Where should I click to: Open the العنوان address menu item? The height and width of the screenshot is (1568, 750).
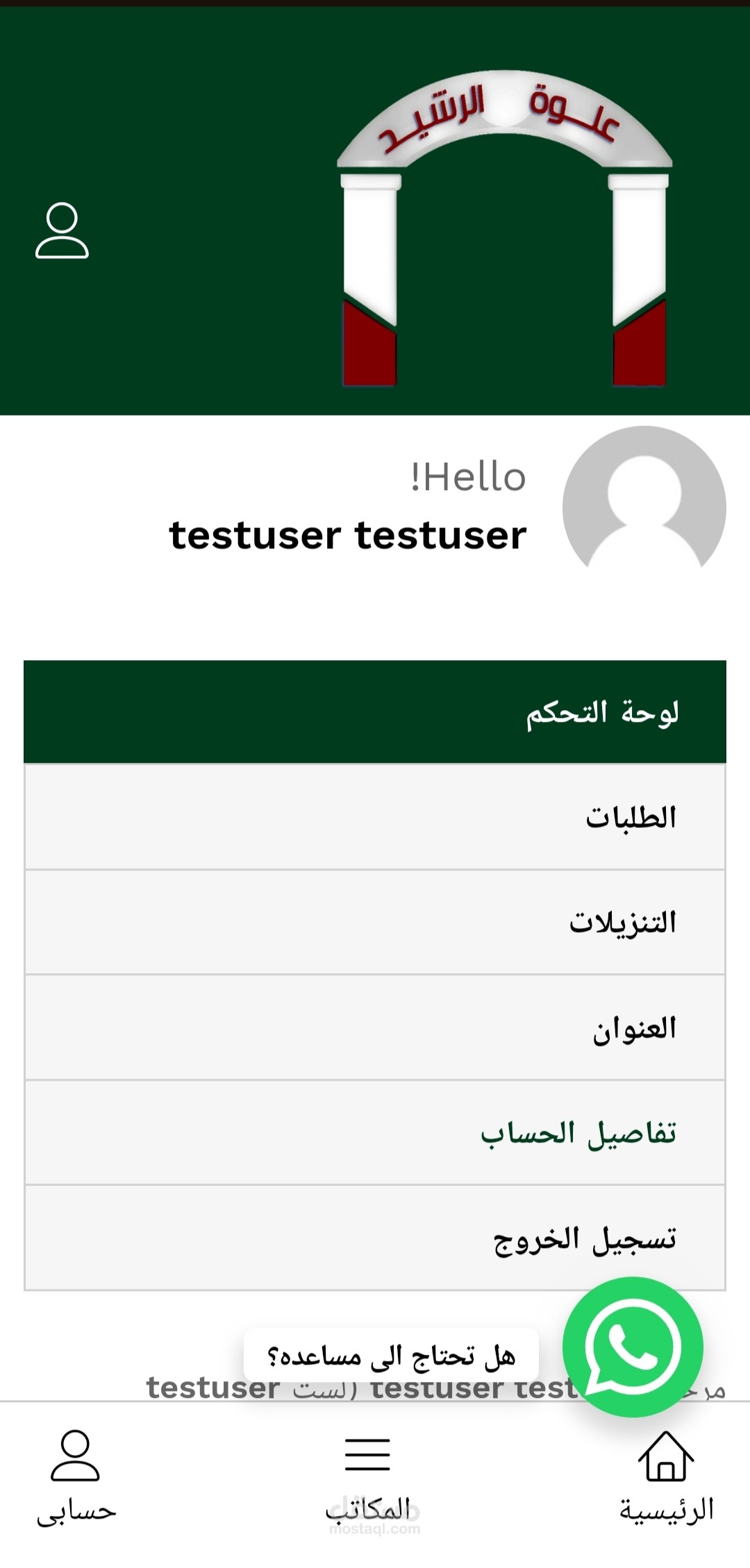point(375,1028)
